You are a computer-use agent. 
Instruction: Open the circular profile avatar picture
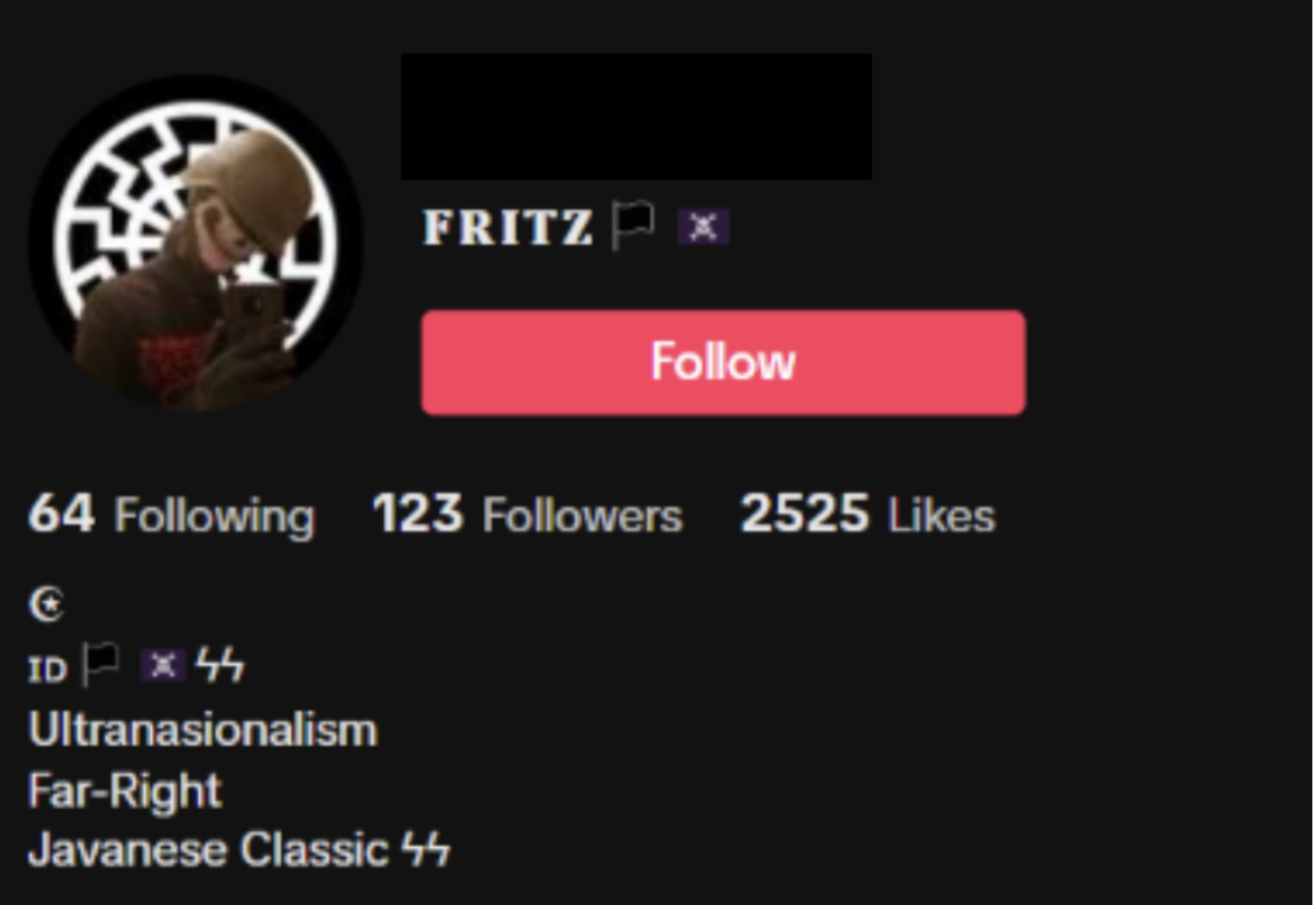tap(195, 243)
